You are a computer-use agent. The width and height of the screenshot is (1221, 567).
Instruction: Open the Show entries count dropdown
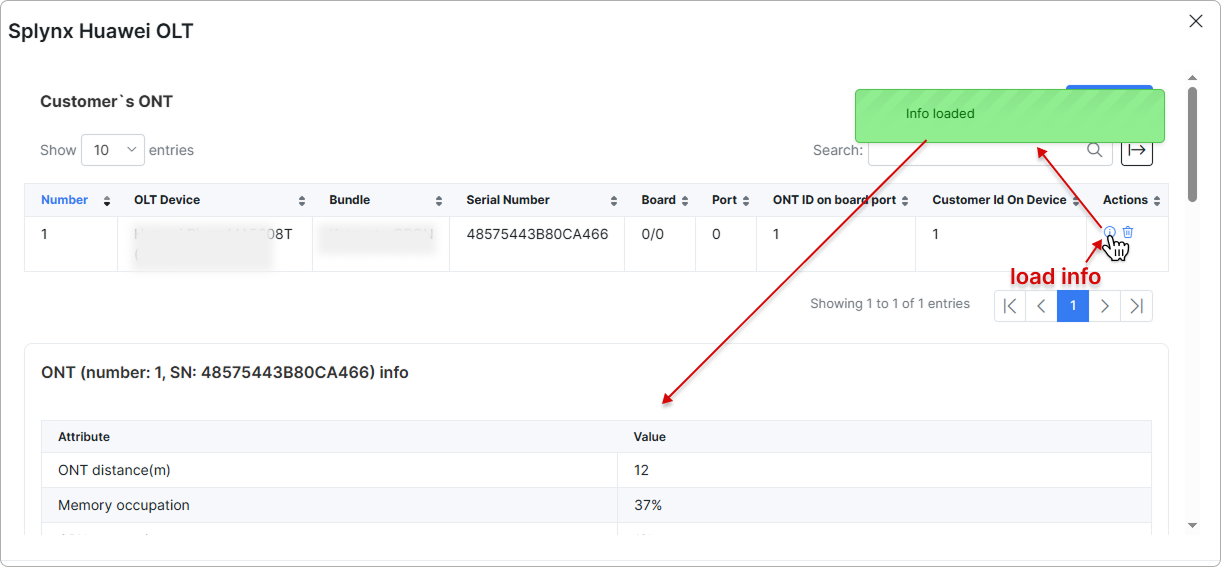(113, 150)
